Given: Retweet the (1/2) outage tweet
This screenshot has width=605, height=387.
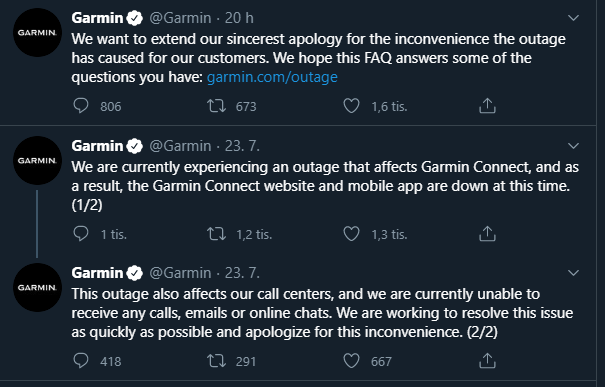Looking at the screenshot, I should 216,234.
